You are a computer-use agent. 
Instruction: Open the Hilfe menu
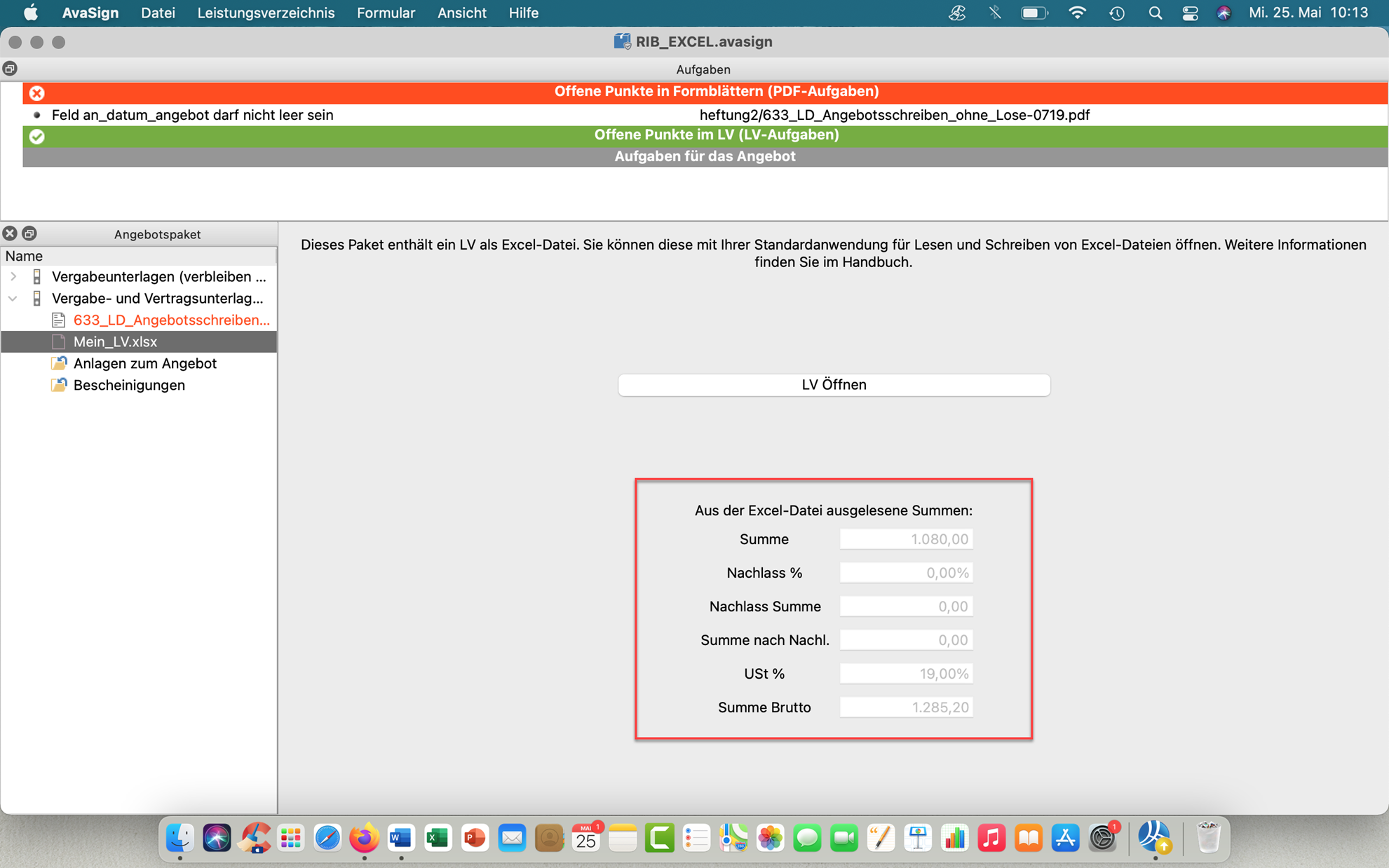523,13
